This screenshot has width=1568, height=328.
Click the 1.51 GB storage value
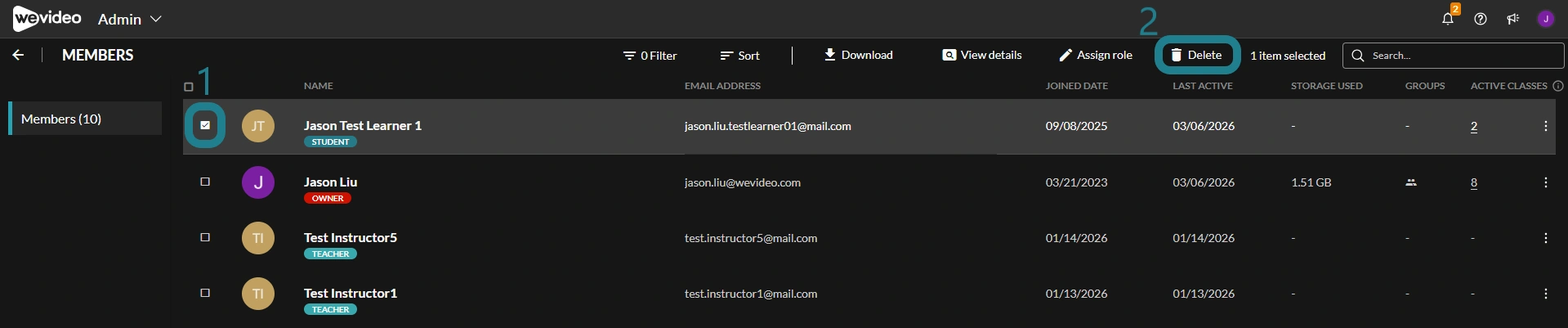(1311, 182)
